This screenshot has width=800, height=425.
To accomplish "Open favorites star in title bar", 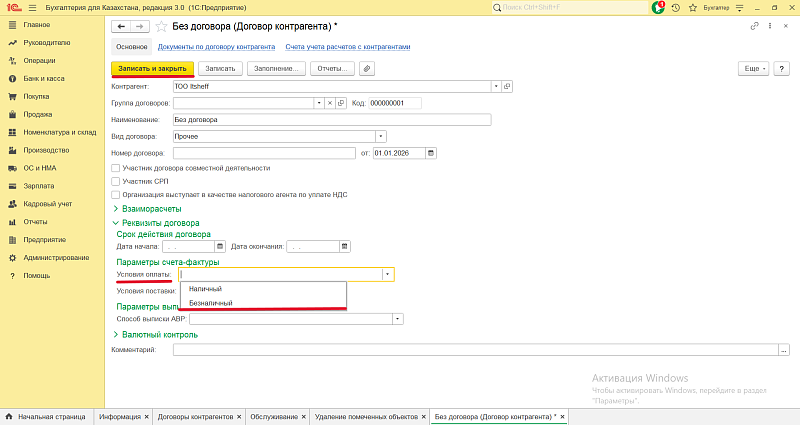I will coord(692,8).
